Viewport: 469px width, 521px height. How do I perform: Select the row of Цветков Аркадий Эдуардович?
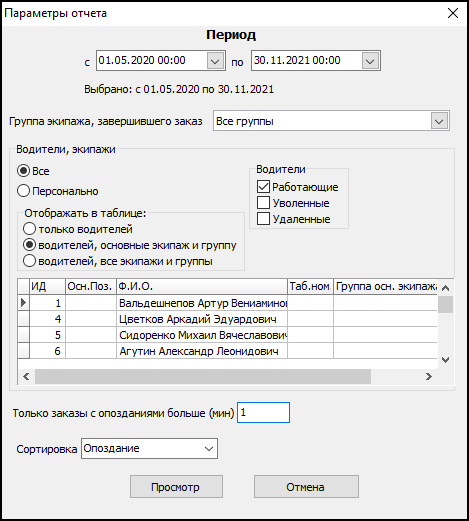[227, 319]
